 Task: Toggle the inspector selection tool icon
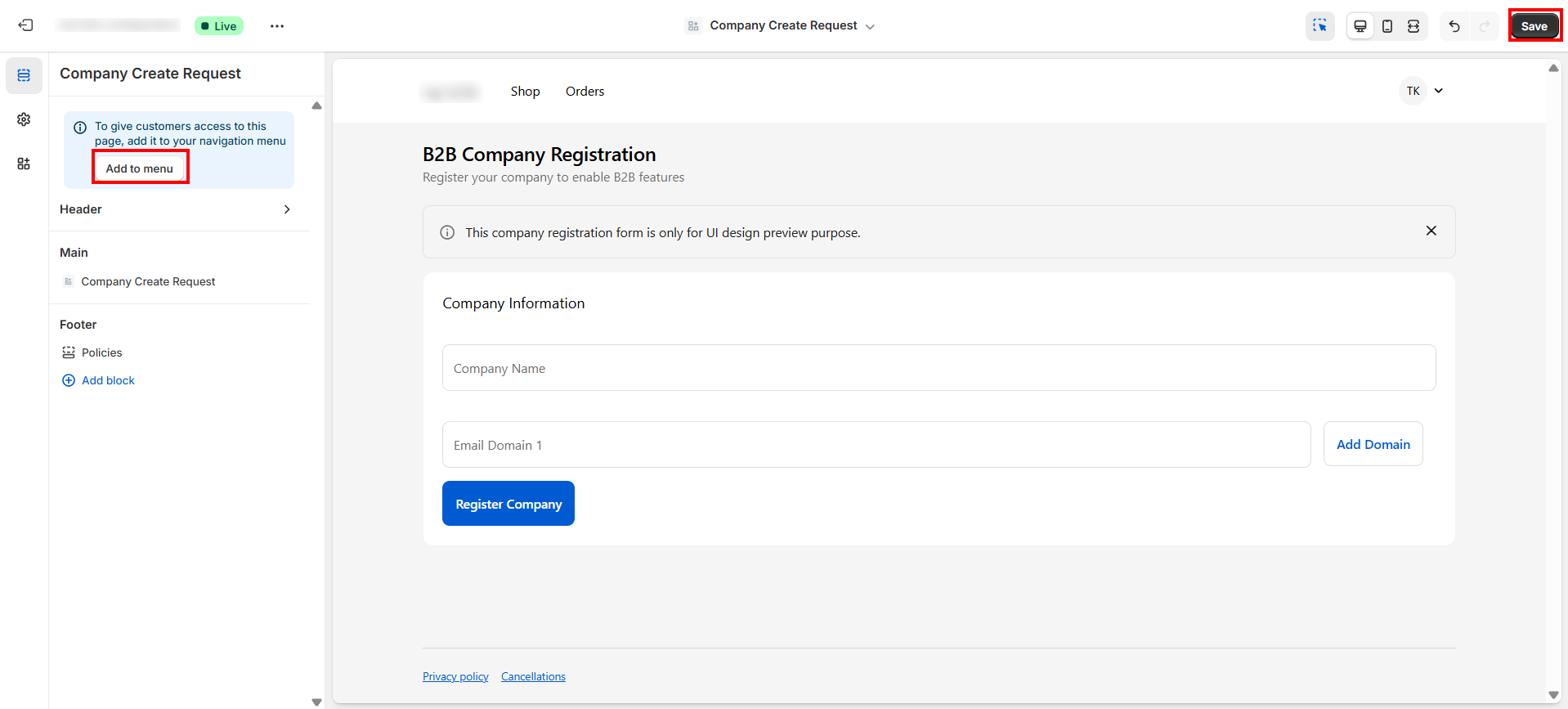[1320, 26]
